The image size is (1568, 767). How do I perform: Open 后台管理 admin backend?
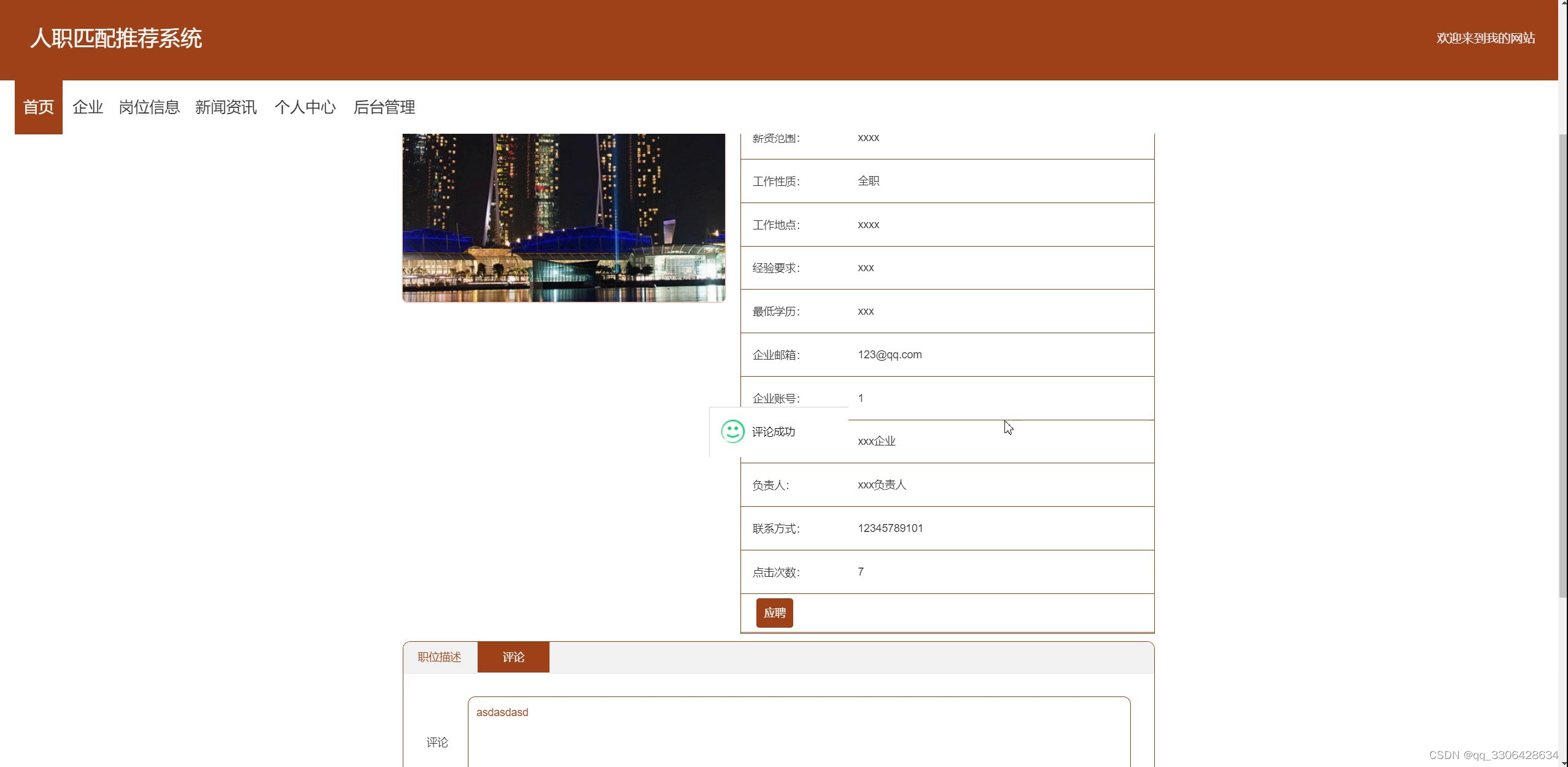click(x=385, y=107)
